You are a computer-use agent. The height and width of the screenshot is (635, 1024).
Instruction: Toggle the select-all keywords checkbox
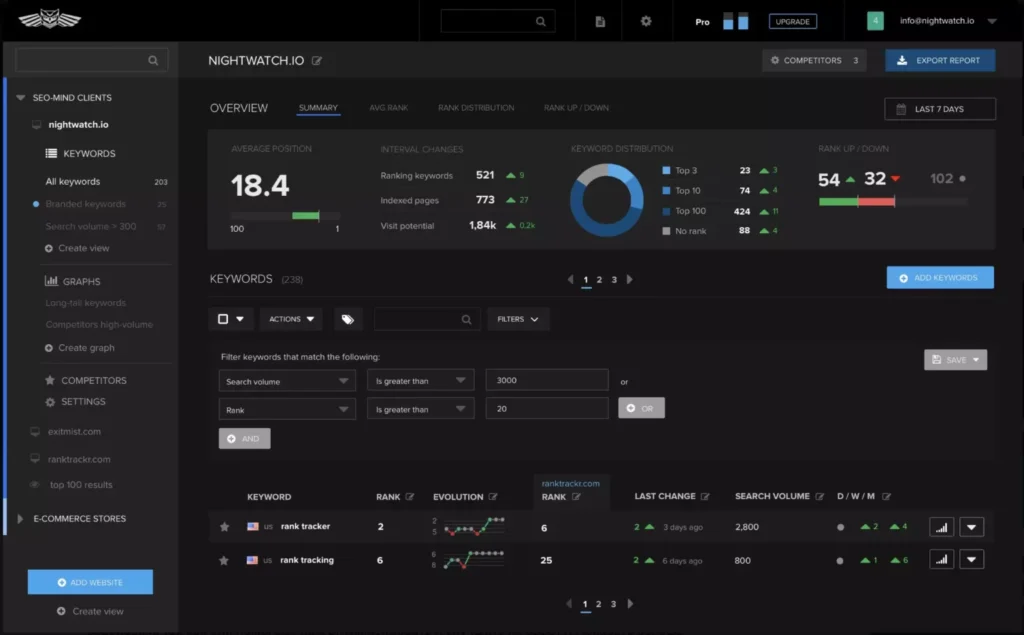(x=223, y=319)
